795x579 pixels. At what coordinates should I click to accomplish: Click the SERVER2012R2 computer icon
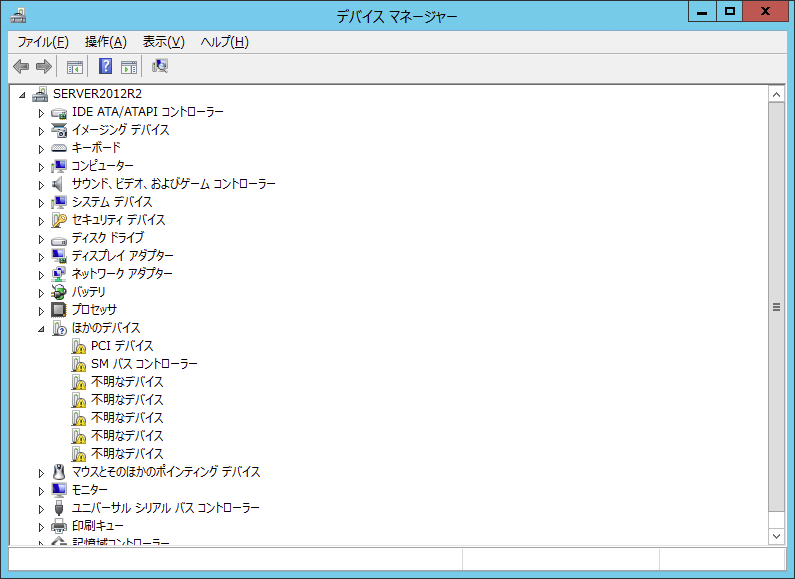pos(40,94)
